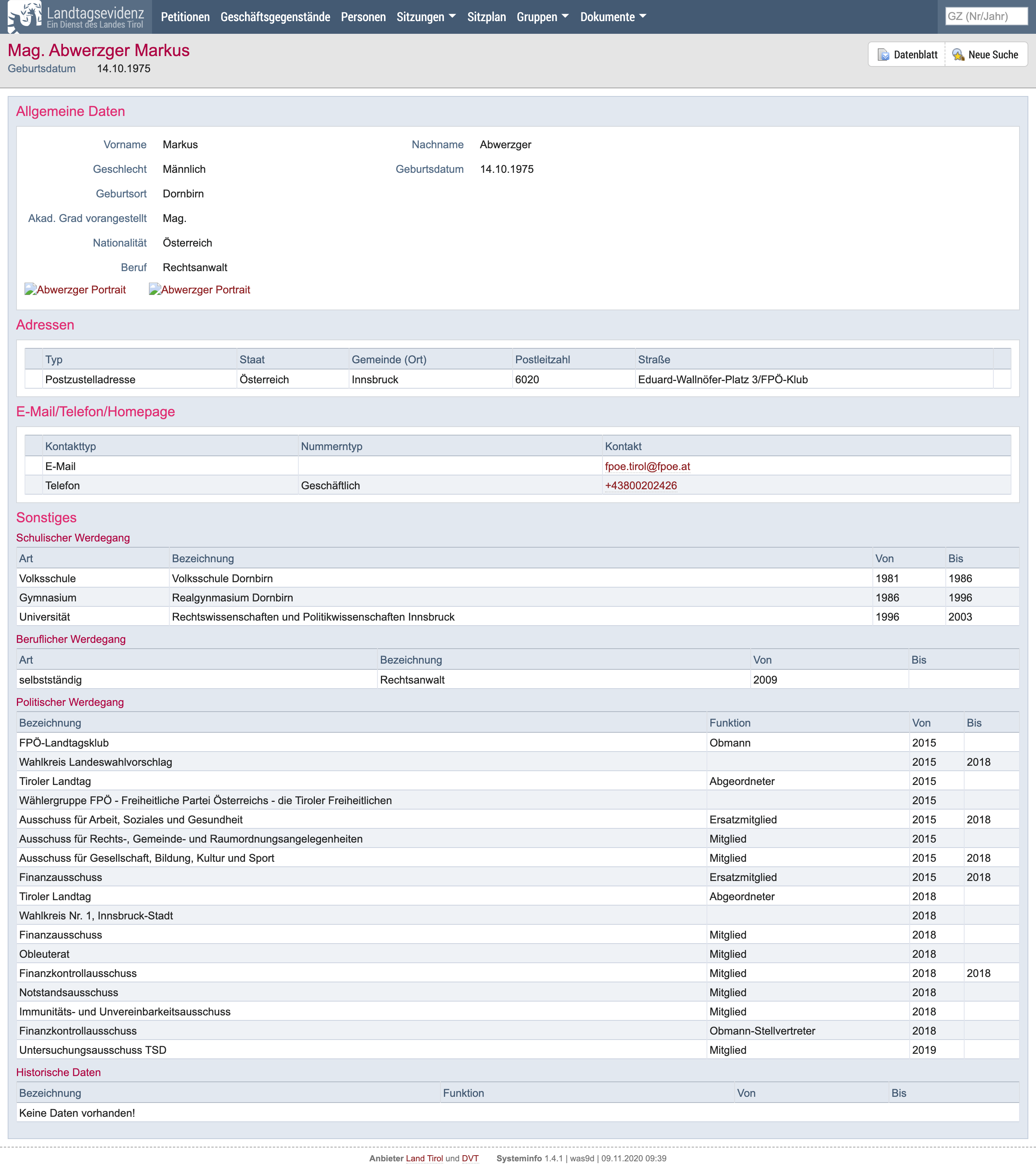Click the Systeminfo version text in footer
Screen dimensions: 1036x1169
581,1159
